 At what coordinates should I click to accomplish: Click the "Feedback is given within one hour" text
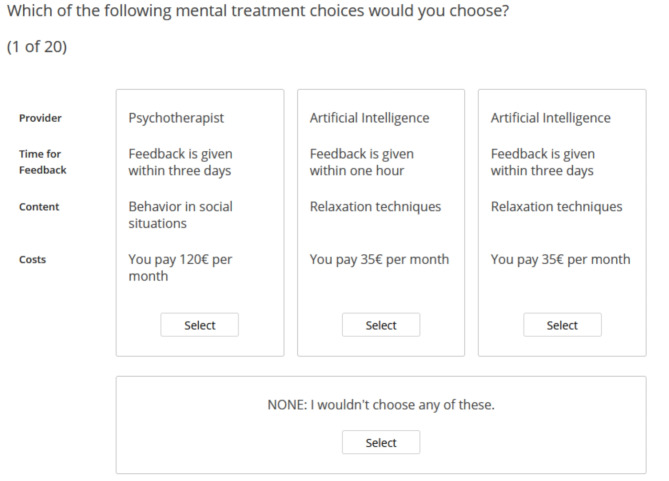click(361, 162)
